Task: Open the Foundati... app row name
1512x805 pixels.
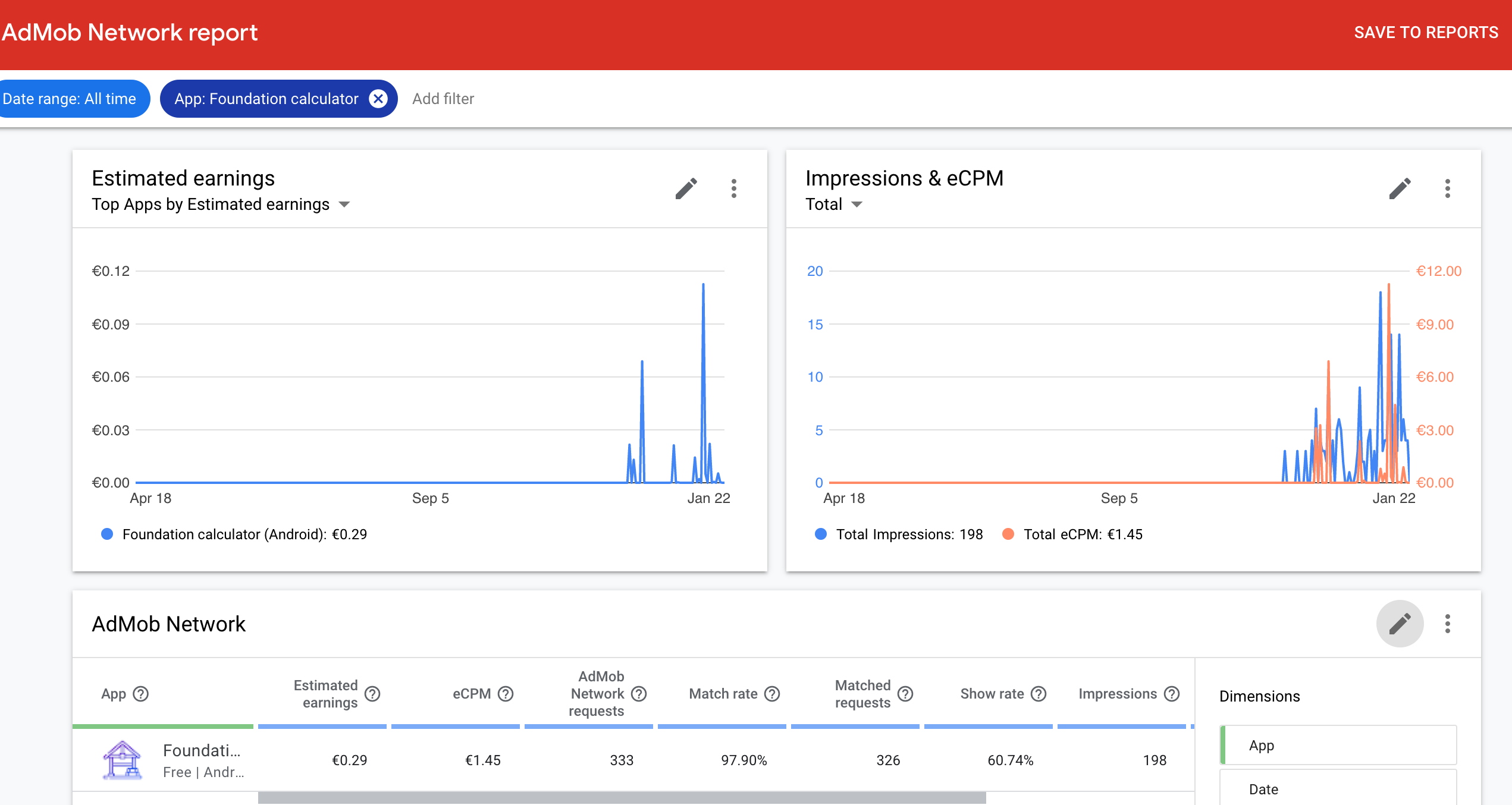Action: 202,750
